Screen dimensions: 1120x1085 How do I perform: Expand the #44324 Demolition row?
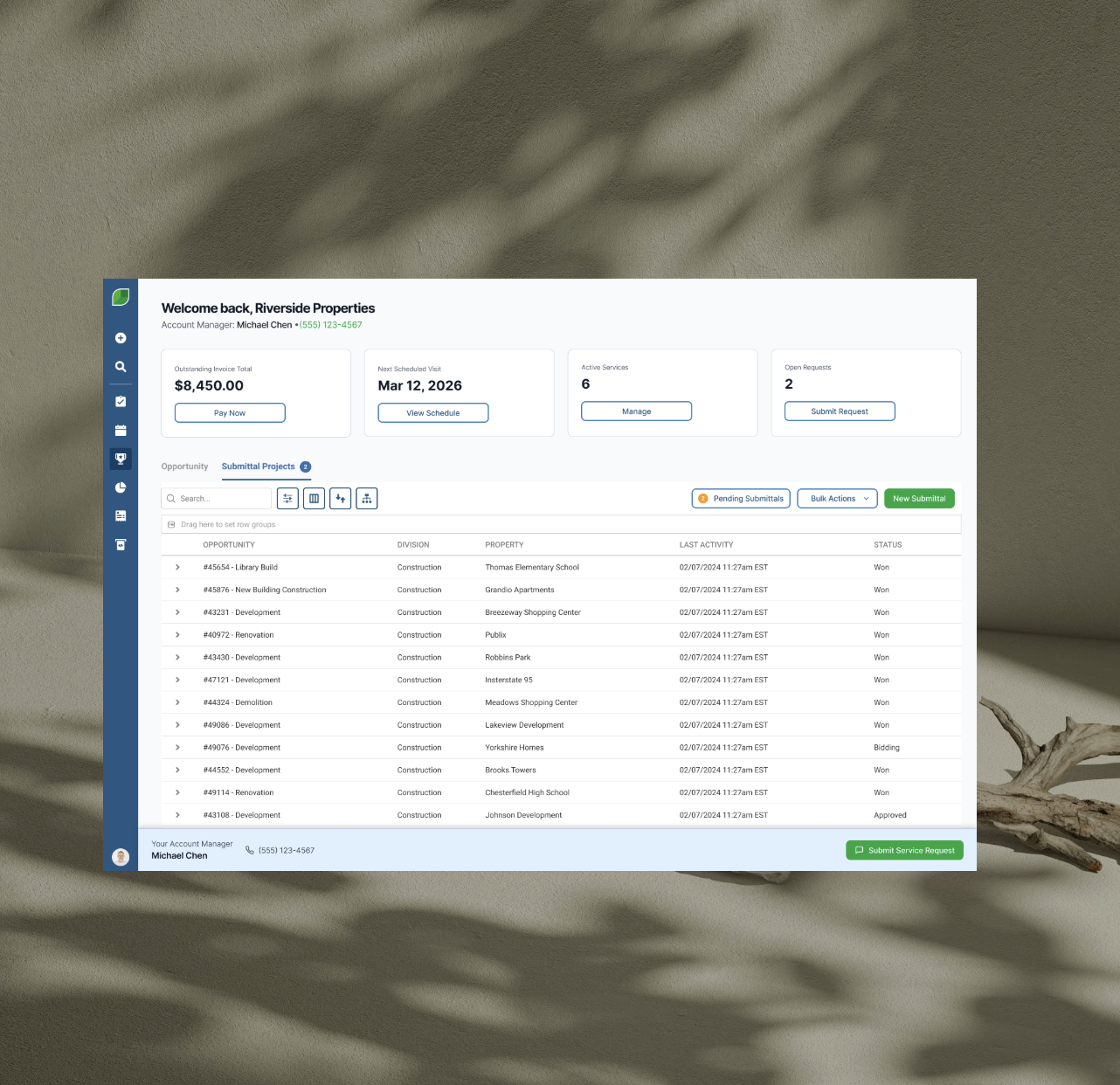tap(177, 702)
